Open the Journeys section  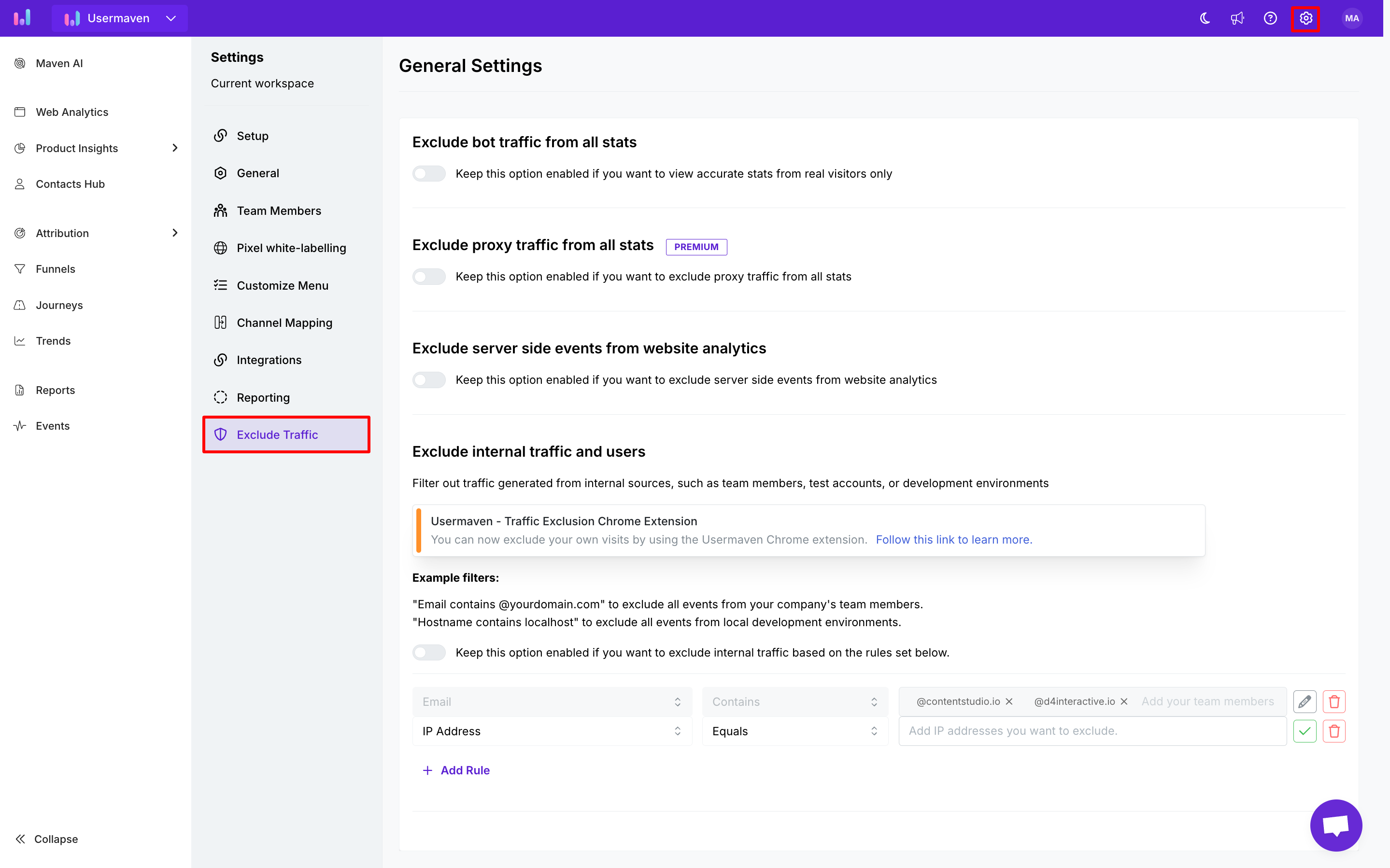59,305
